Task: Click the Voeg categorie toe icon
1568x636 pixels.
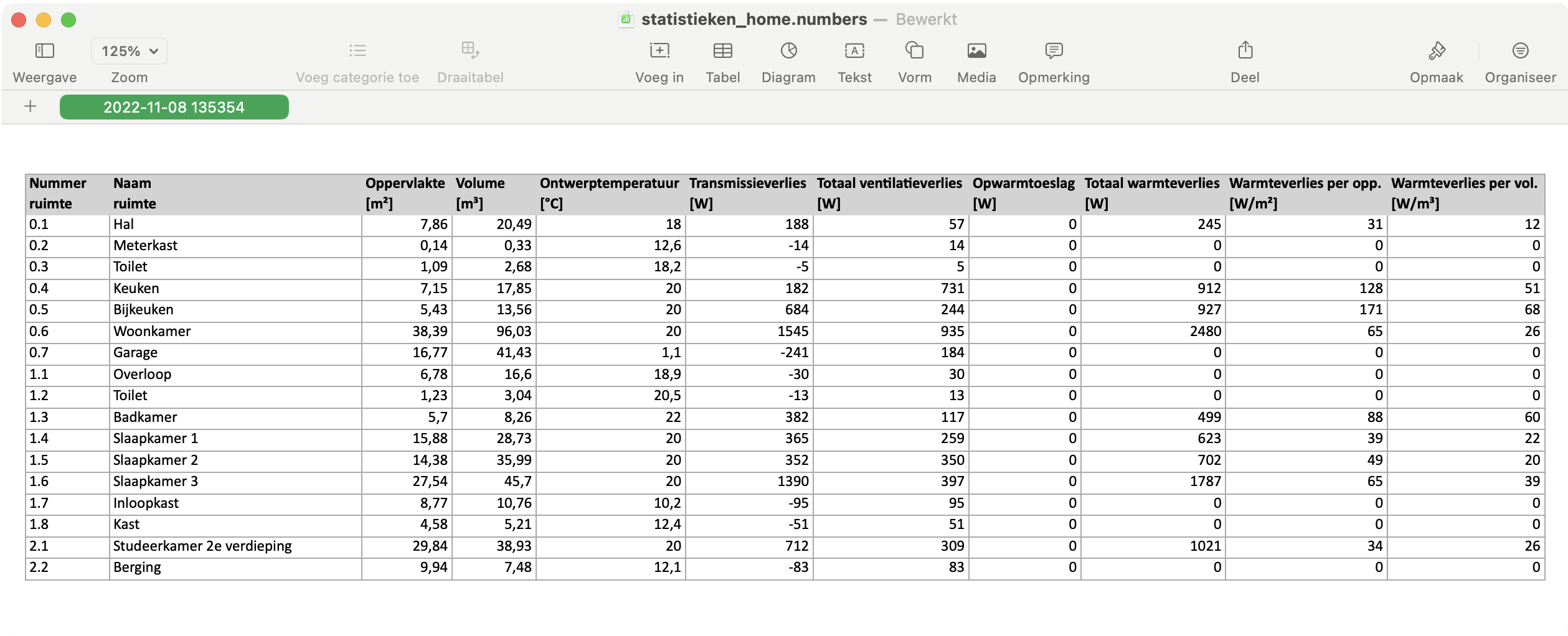Action: coord(358,59)
